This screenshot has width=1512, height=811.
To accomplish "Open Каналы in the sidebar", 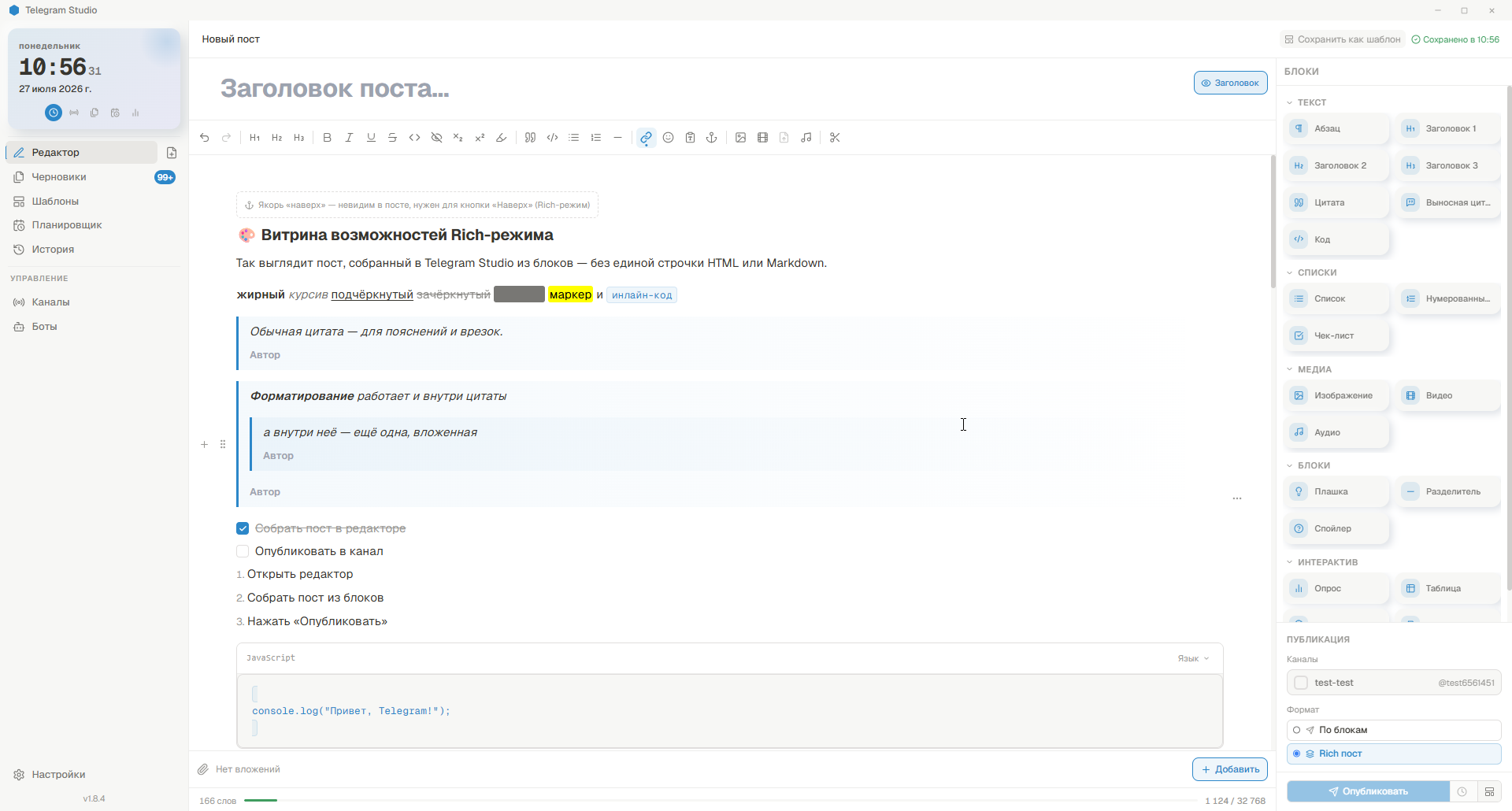I will point(93,302).
